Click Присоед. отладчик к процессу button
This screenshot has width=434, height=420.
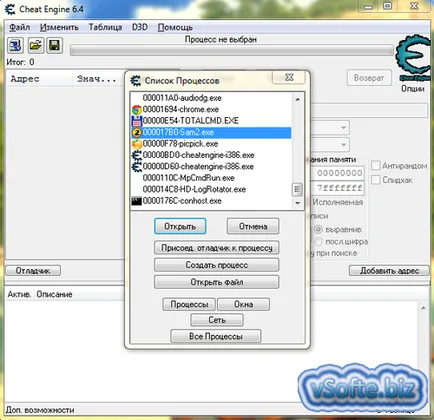(217, 248)
